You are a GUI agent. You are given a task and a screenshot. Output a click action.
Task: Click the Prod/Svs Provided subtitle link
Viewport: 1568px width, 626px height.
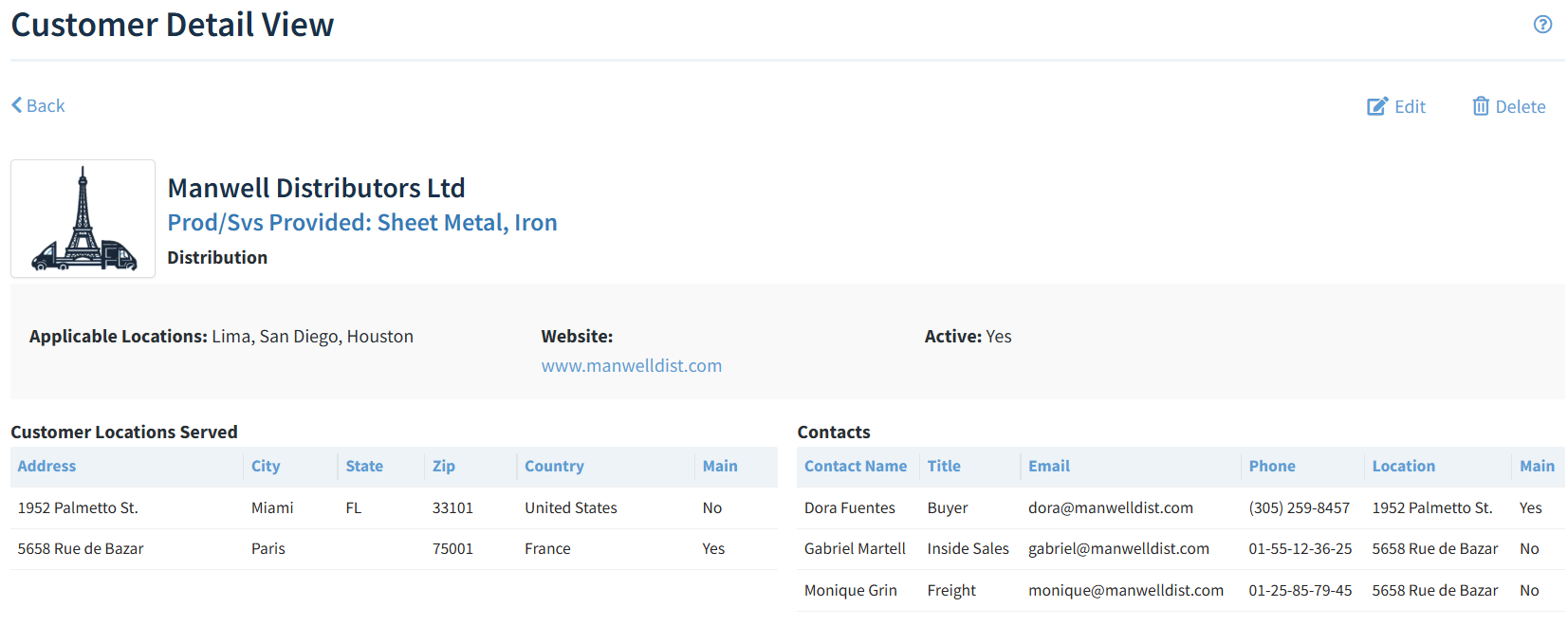pyautogui.click(x=361, y=223)
